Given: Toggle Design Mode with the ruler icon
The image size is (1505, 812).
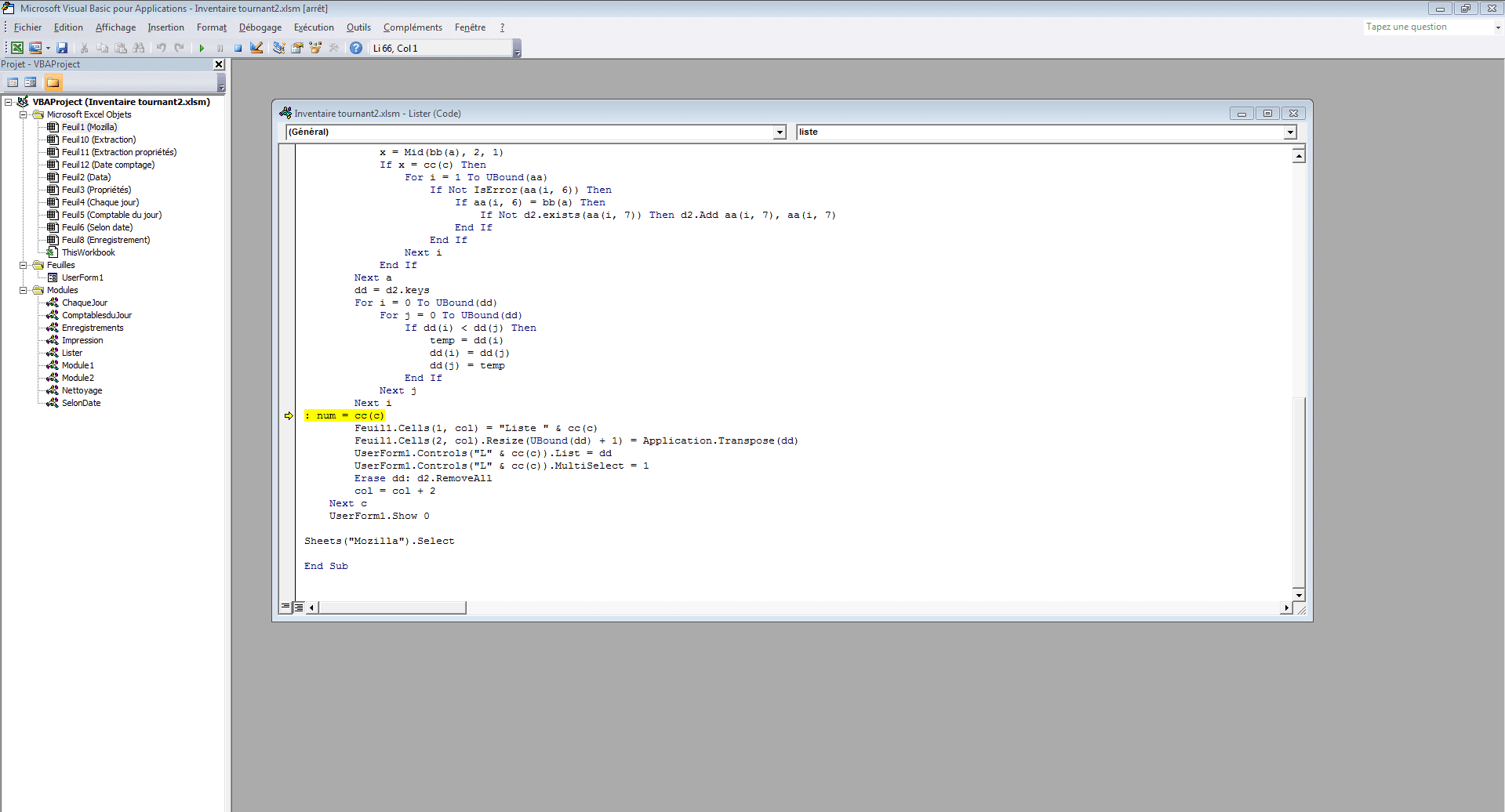Looking at the screenshot, I should tap(256, 48).
